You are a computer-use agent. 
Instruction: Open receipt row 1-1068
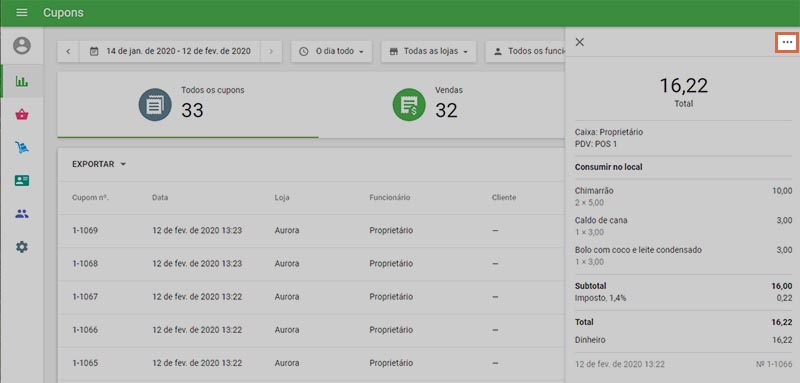[x=311, y=264]
